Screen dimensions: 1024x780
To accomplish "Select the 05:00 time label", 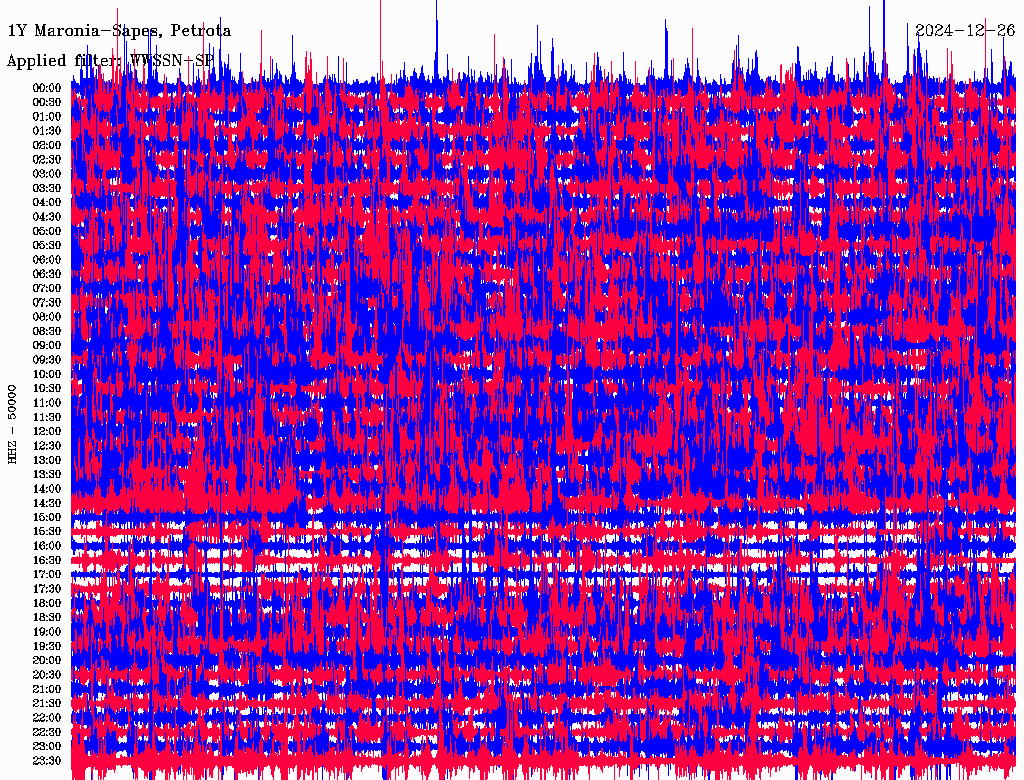I will coord(47,231).
